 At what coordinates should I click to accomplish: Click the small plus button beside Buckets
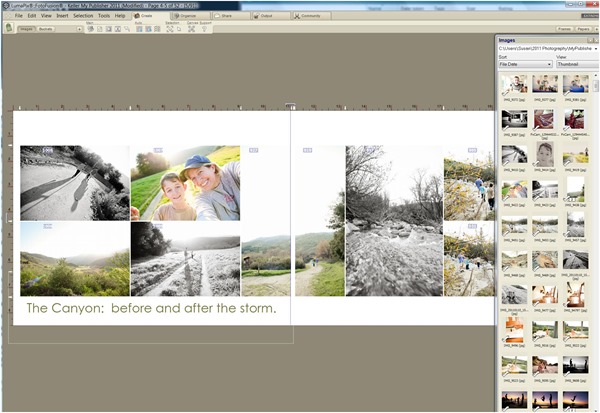pos(79,29)
